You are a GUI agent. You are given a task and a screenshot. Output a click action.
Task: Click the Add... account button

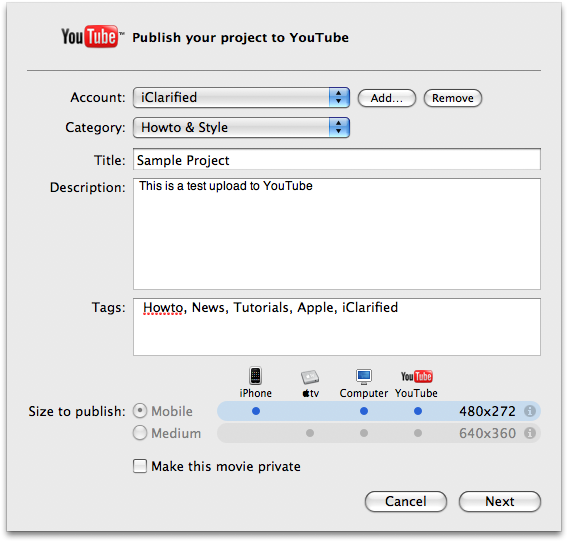click(x=387, y=98)
